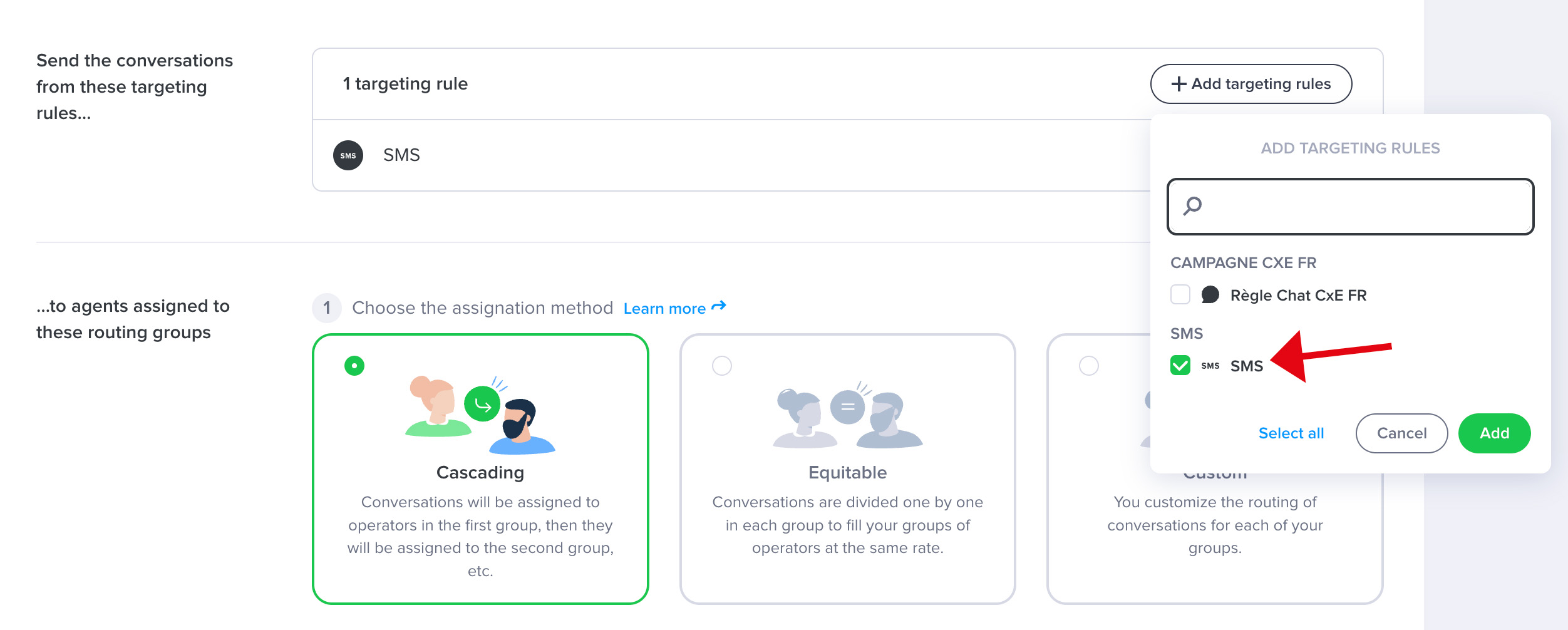Viewport: 1568px width, 630px height.
Task: Click the arrow icon after Learn more
Action: click(x=719, y=306)
